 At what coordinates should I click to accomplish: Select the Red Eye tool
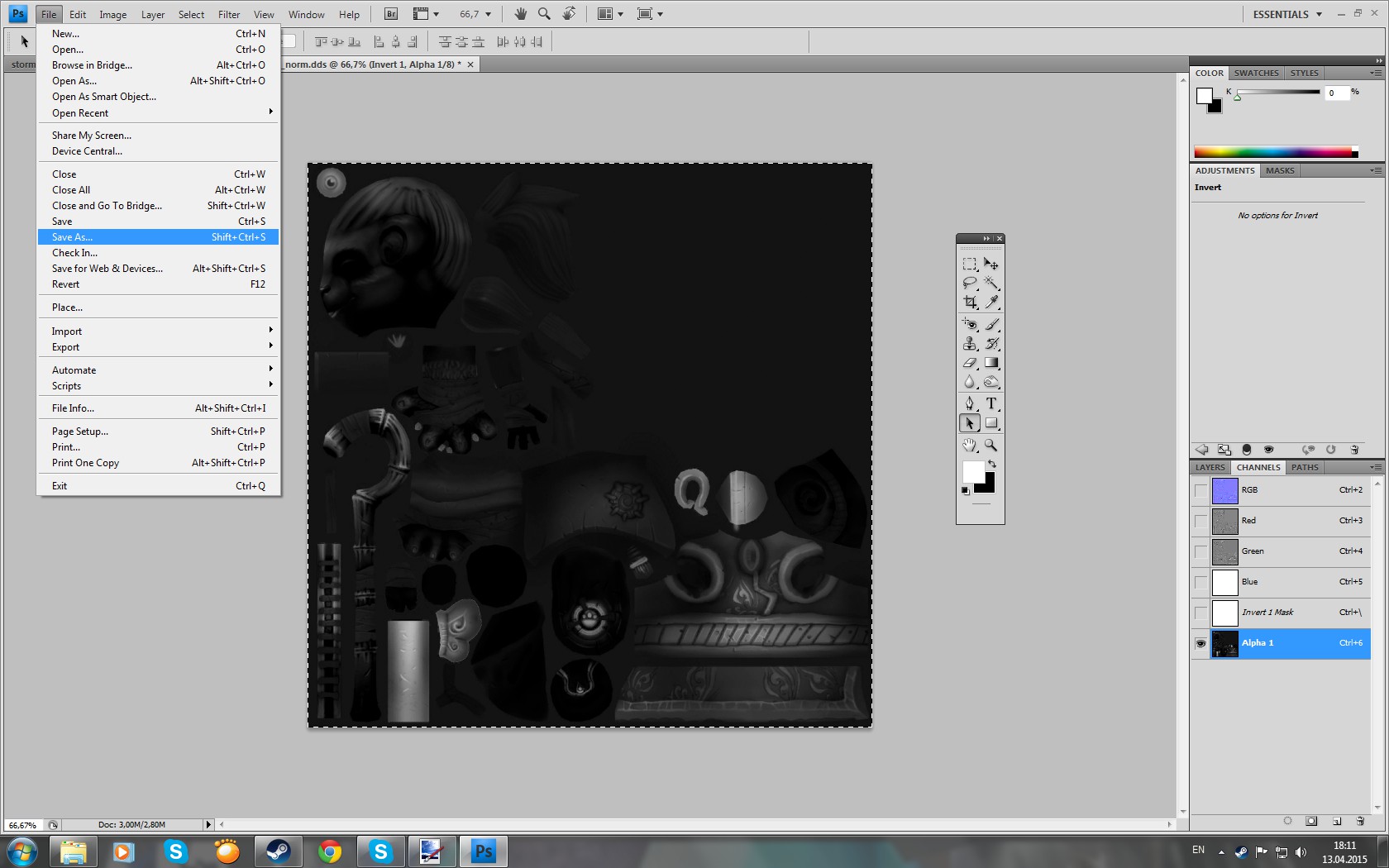(x=970, y=324)
